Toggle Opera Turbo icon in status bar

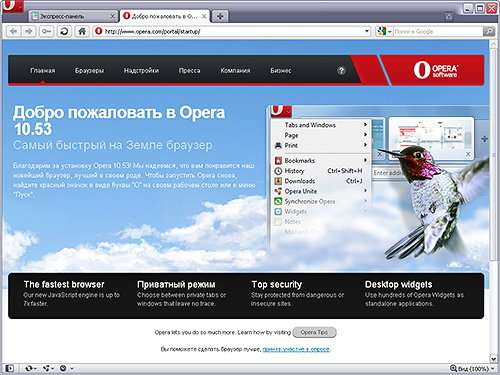coord(63,368)
